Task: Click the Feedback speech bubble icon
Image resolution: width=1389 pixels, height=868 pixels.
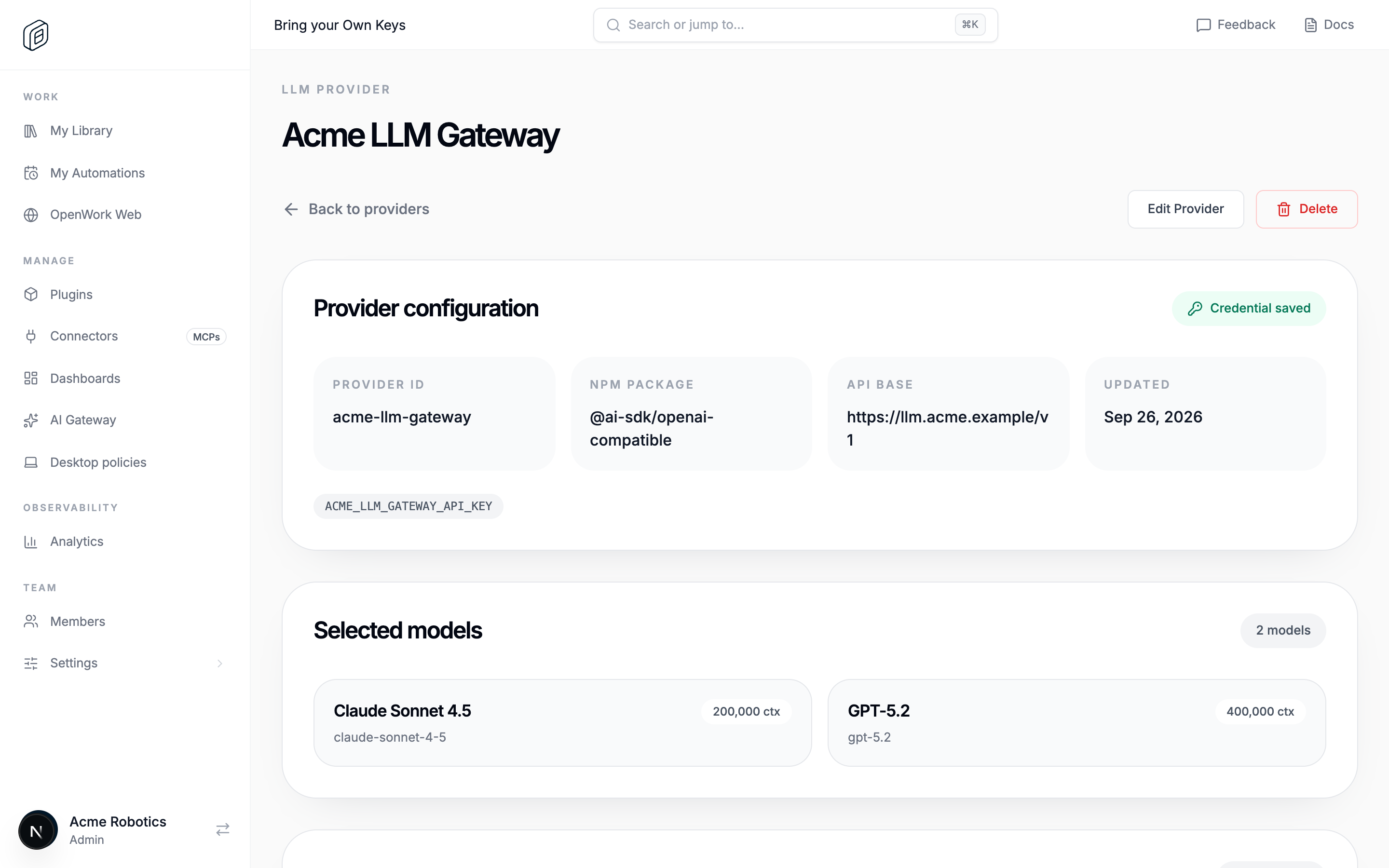Action: click(1203, 25)
